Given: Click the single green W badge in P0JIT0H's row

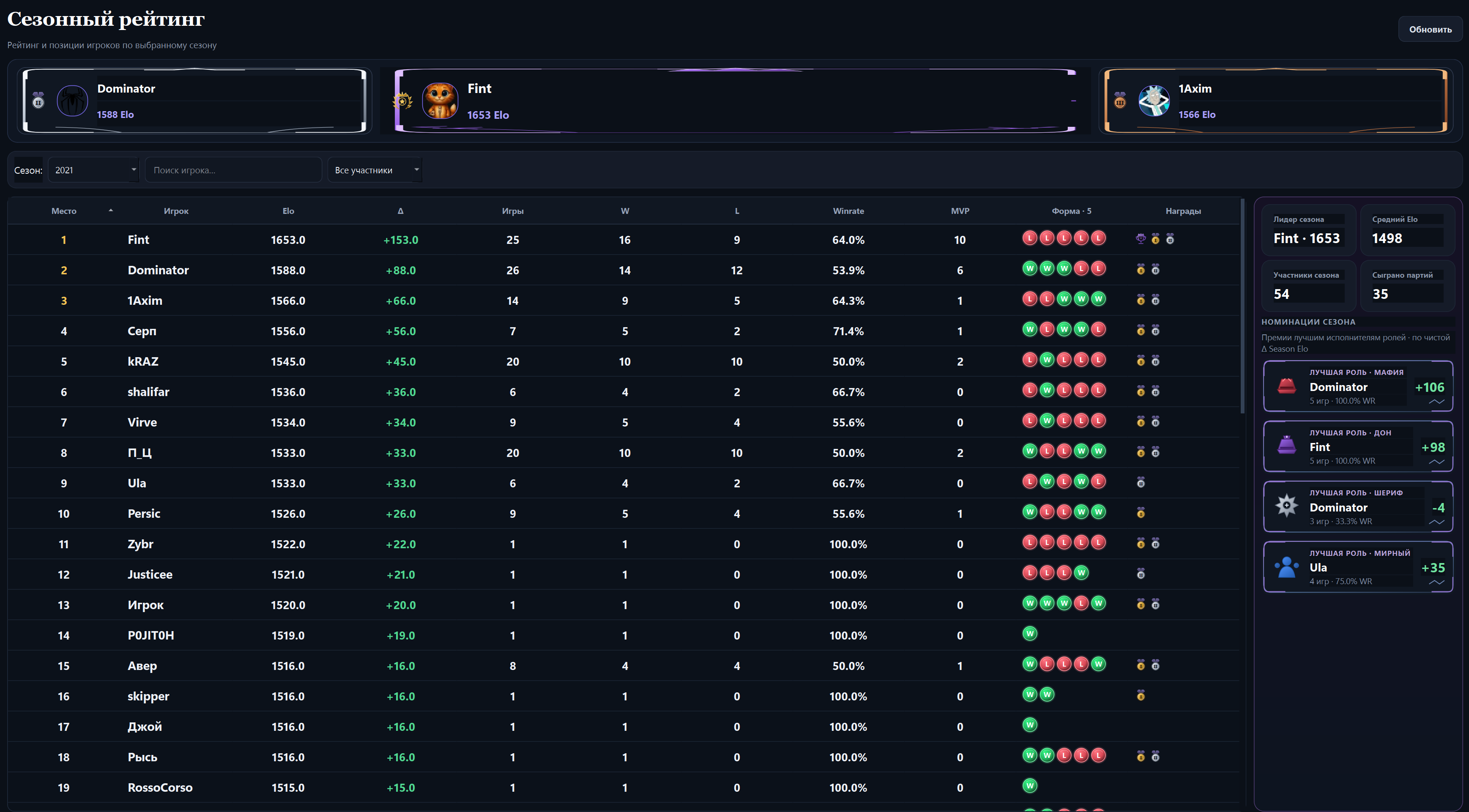Looking at the screenshot, I should coord(1030,634).
